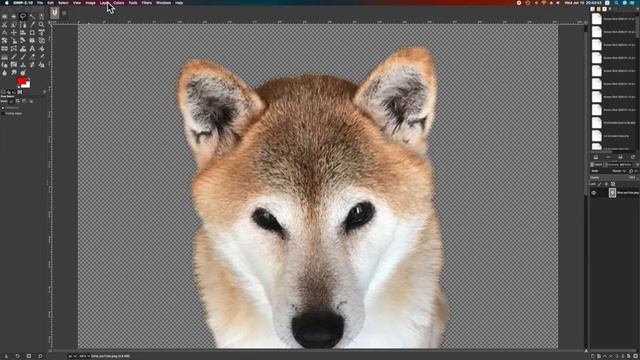Select the Smudge tool
The height and width of the screenshot is (360, 640).
pyautogui.click(x=13, y=73)
